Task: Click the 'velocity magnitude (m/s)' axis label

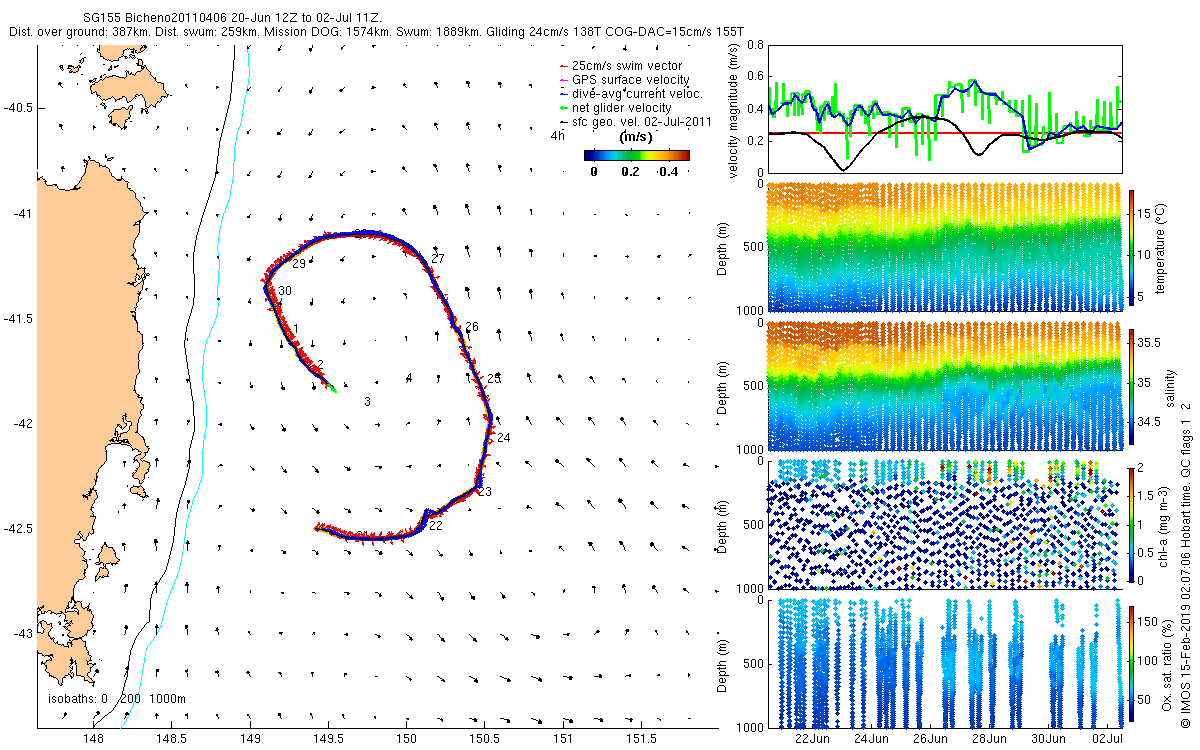Action: point(735,110)
